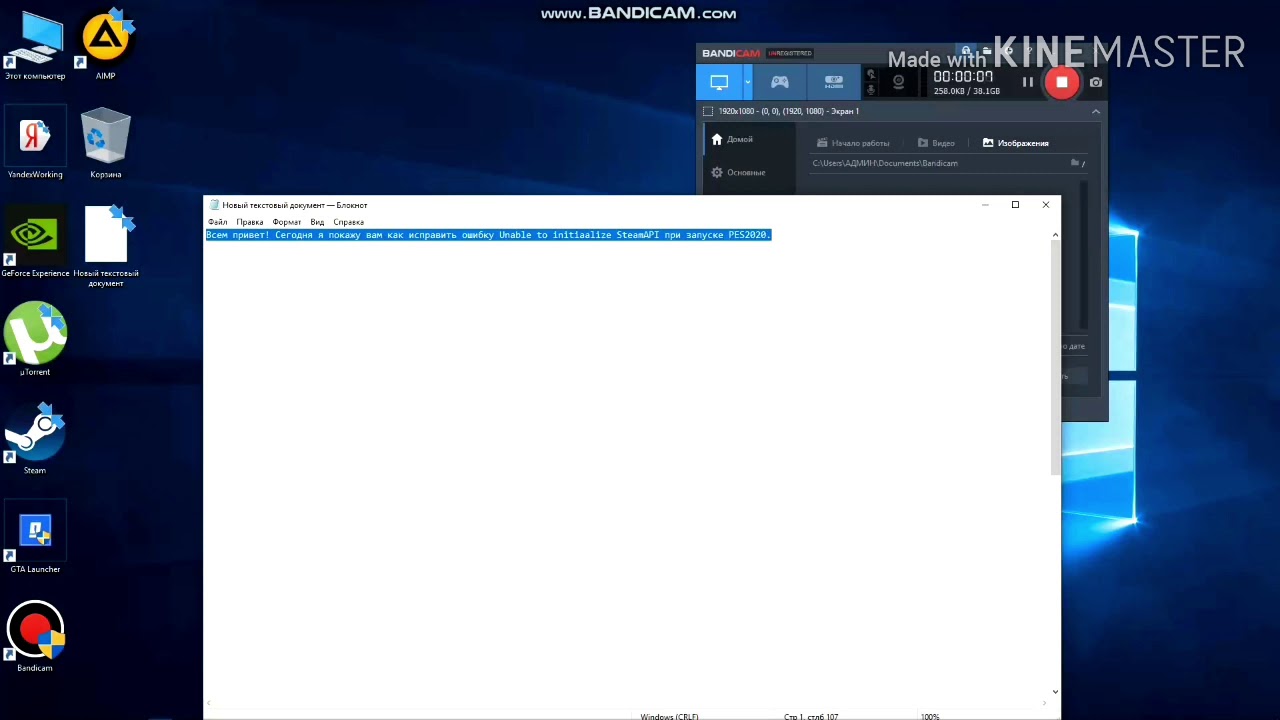Switch to Начало работы tab in Bandicam

click(853, 143)
